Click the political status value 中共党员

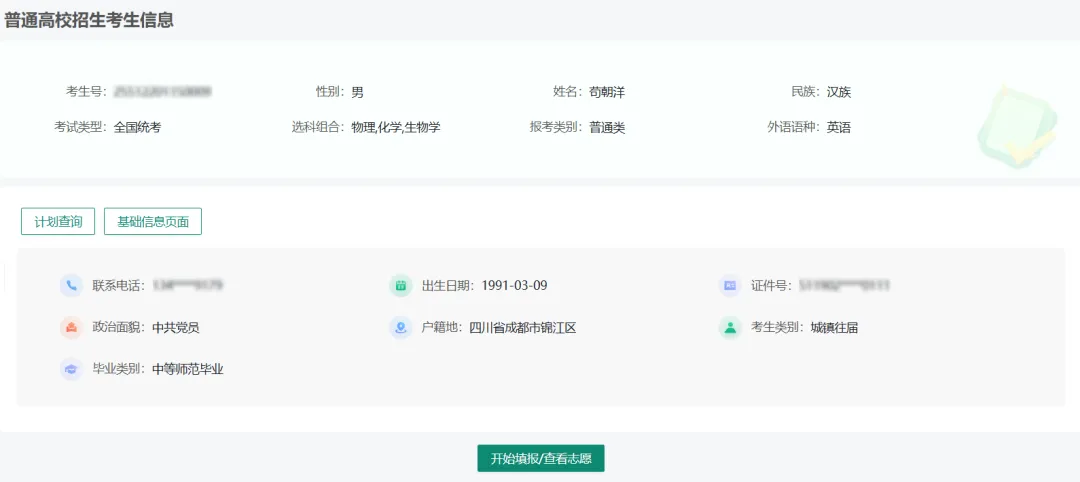tap(176, 328)
